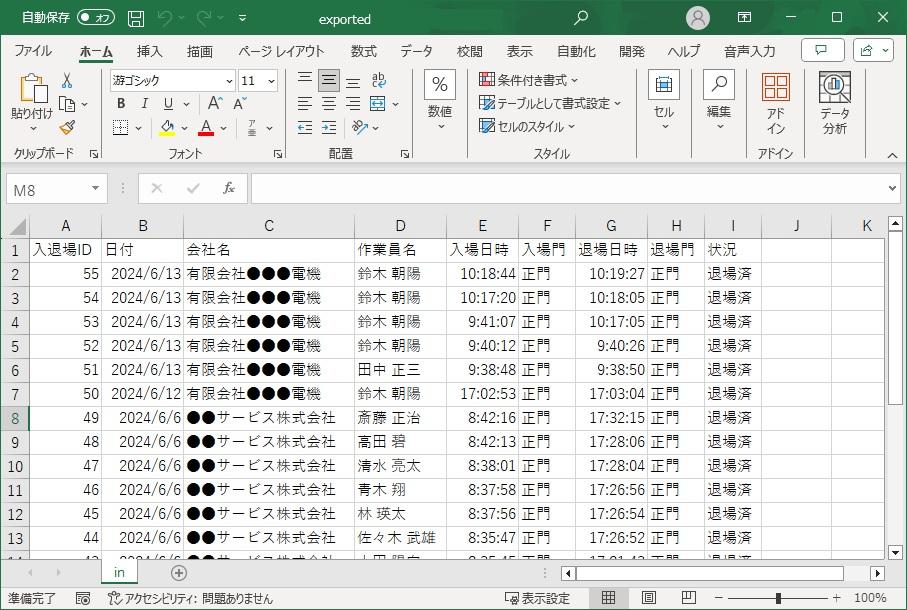Click the Borders icon
907x610 pixels.
click(120, 128)
